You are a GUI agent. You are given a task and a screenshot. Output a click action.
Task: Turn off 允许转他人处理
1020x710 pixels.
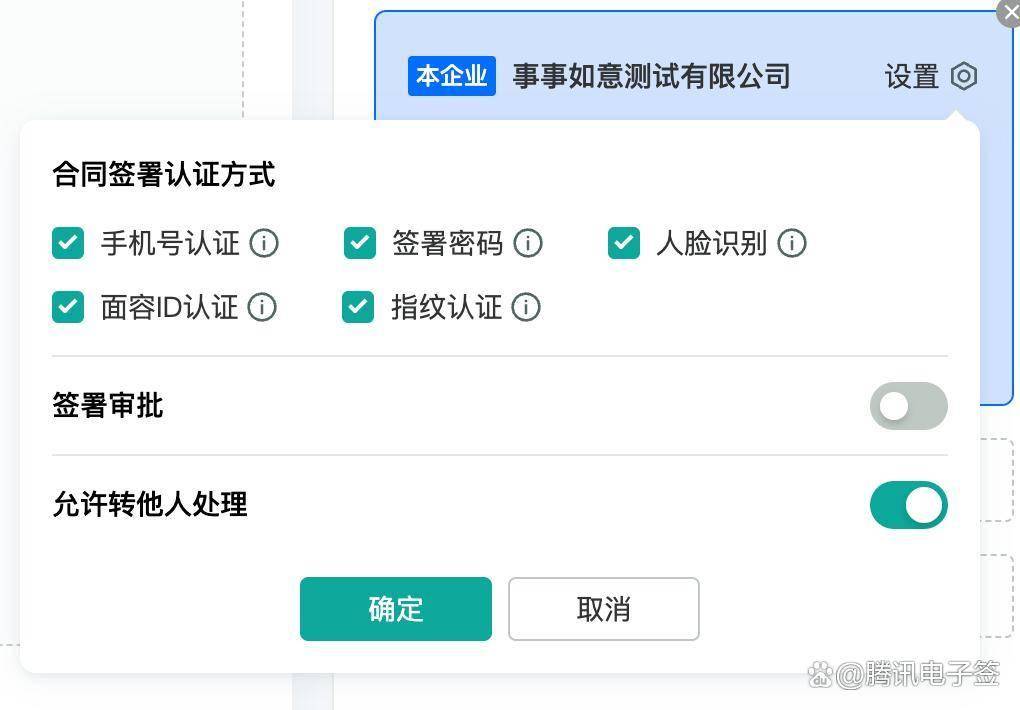tap(908, 505)
